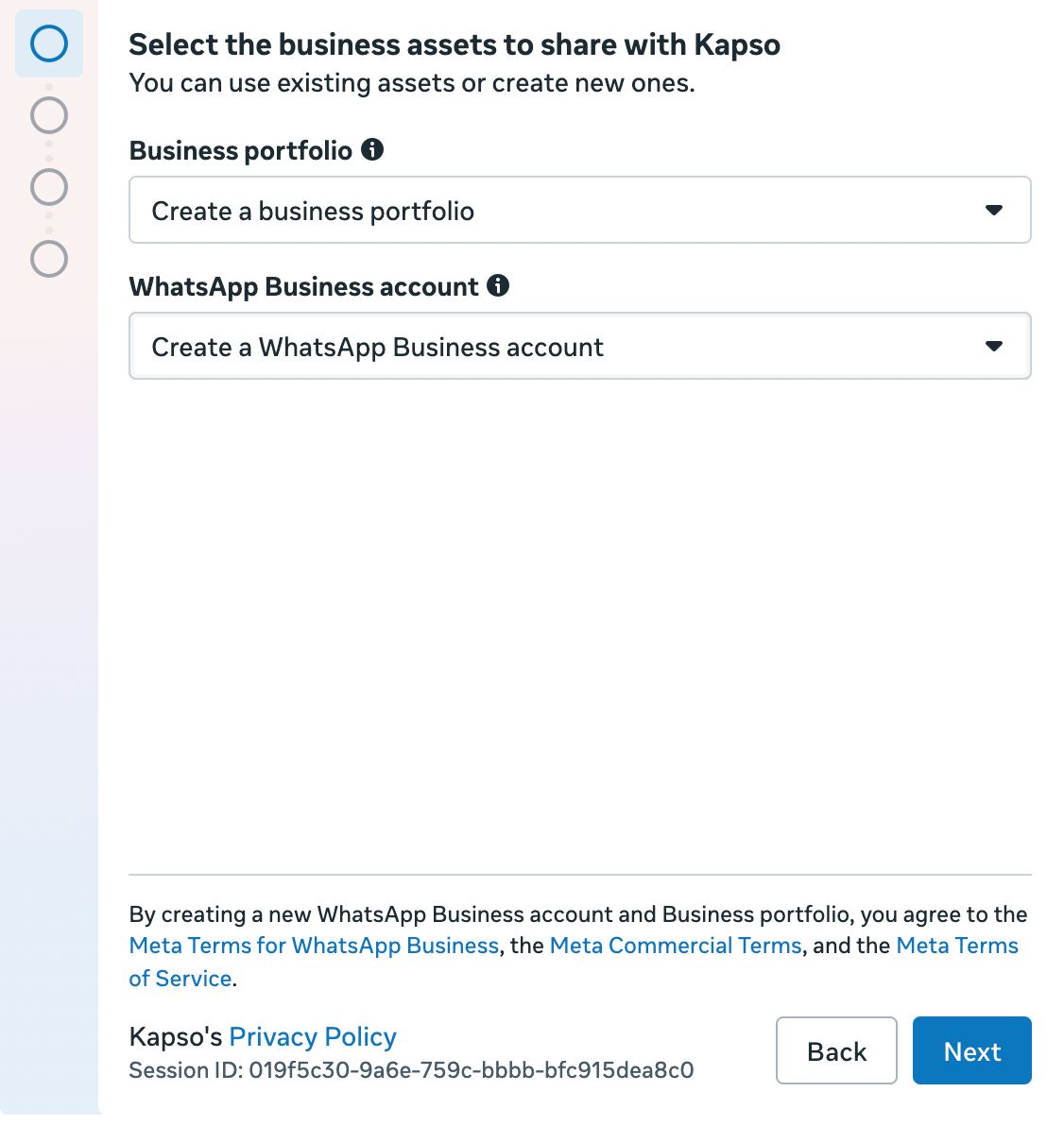The image size is (1064, 1126).
Task: Open the Create a business portfolio combo box
Action: click(x=580, y=210)
